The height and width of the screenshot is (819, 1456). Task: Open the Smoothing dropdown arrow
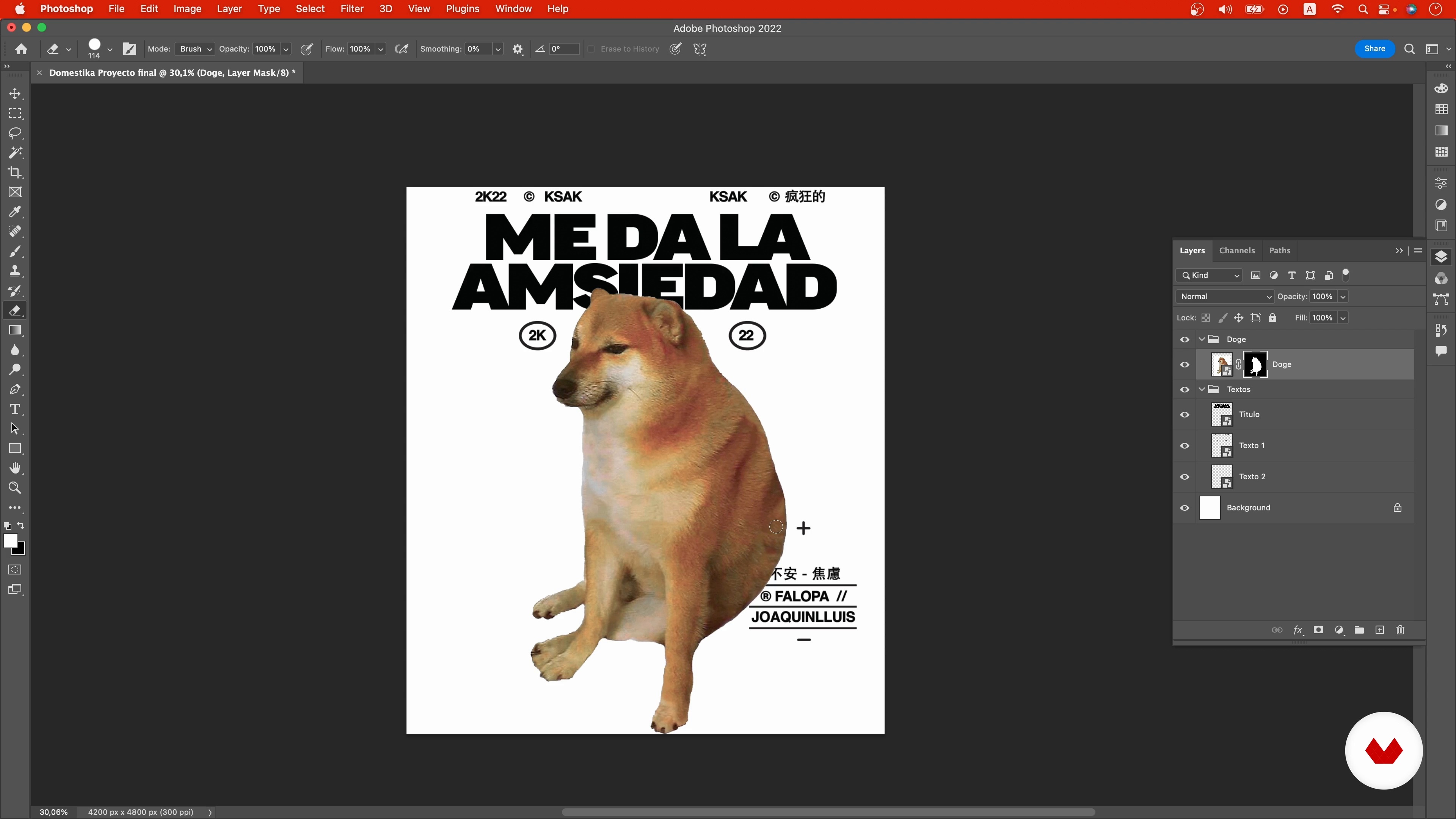498,49
